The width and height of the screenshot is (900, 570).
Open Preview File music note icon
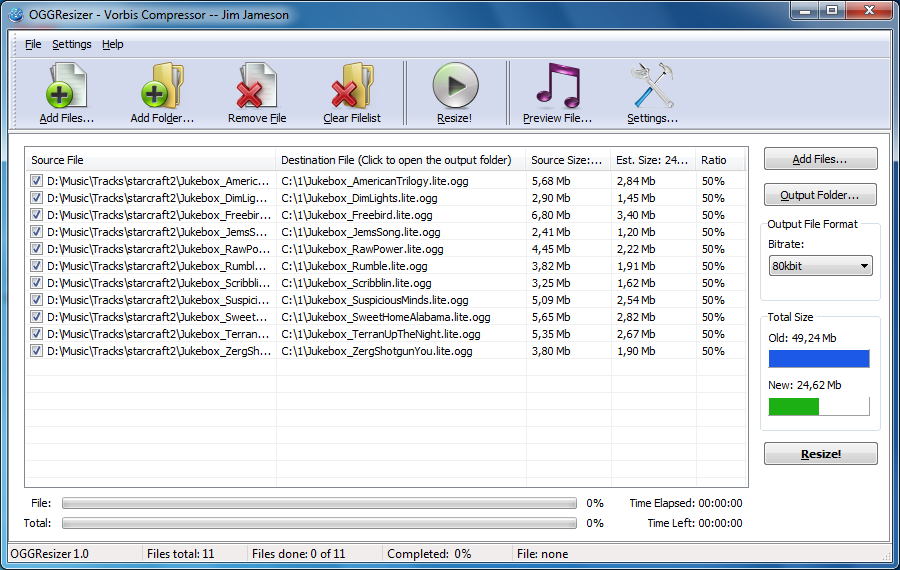tap(557, 86)
